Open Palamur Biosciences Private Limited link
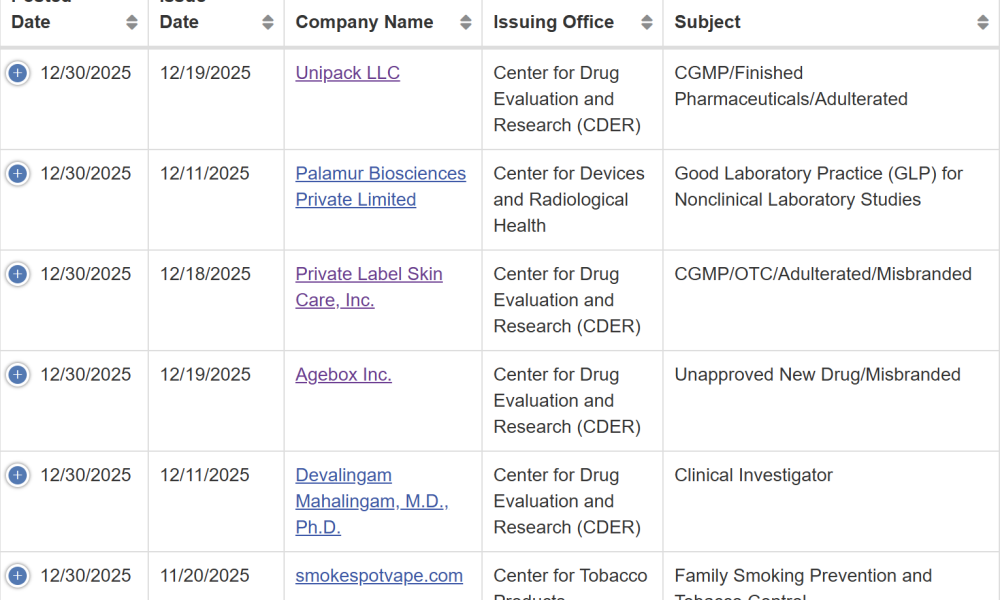Image resolution: width=1000 pixels, height=600 pixels. (381, 186)
